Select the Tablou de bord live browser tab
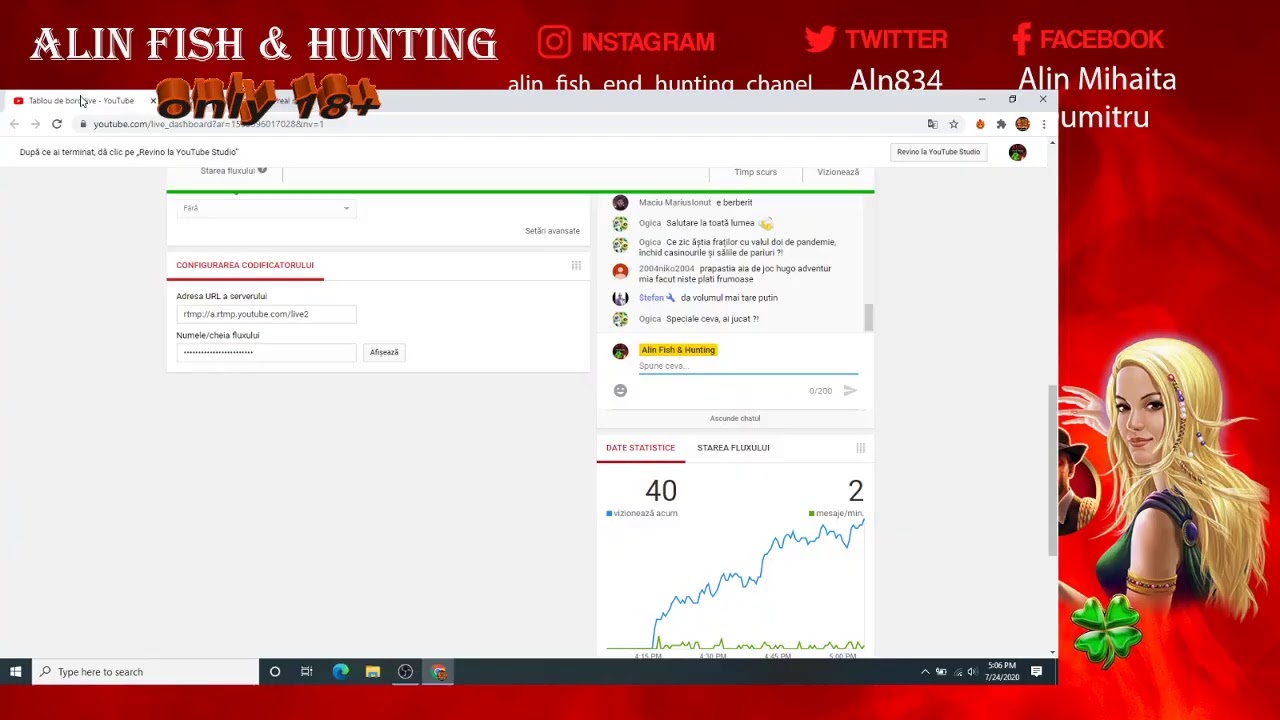 click(80, 101)
